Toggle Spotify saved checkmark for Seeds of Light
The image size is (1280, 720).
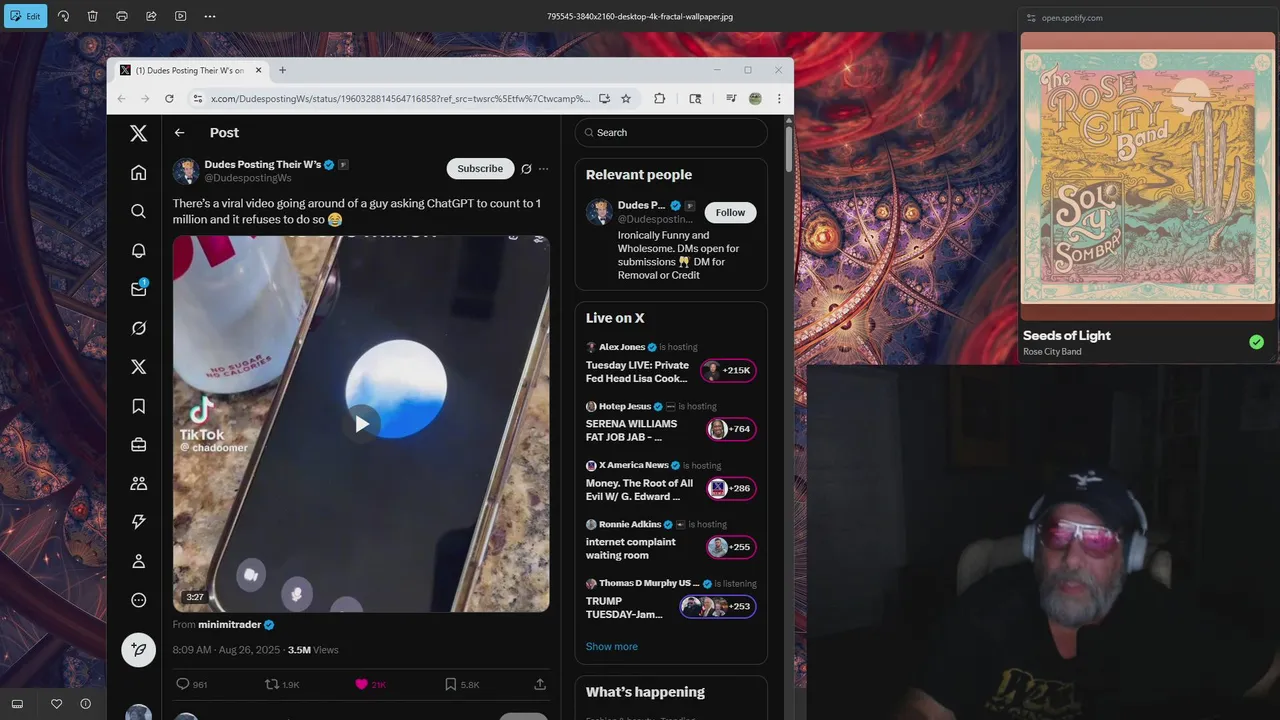(1256, 342)
